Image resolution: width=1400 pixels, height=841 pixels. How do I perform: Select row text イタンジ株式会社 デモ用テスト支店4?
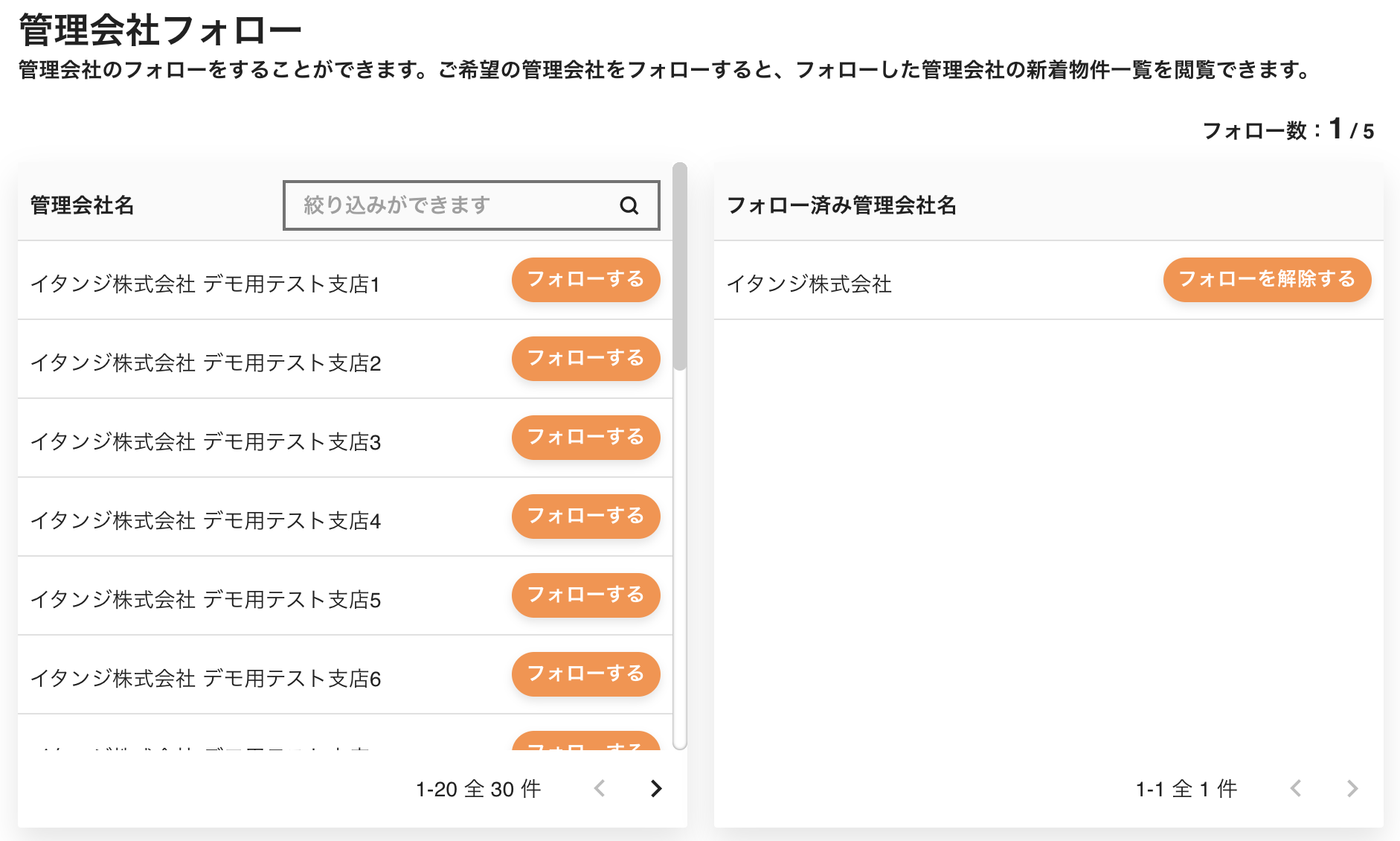205,521
